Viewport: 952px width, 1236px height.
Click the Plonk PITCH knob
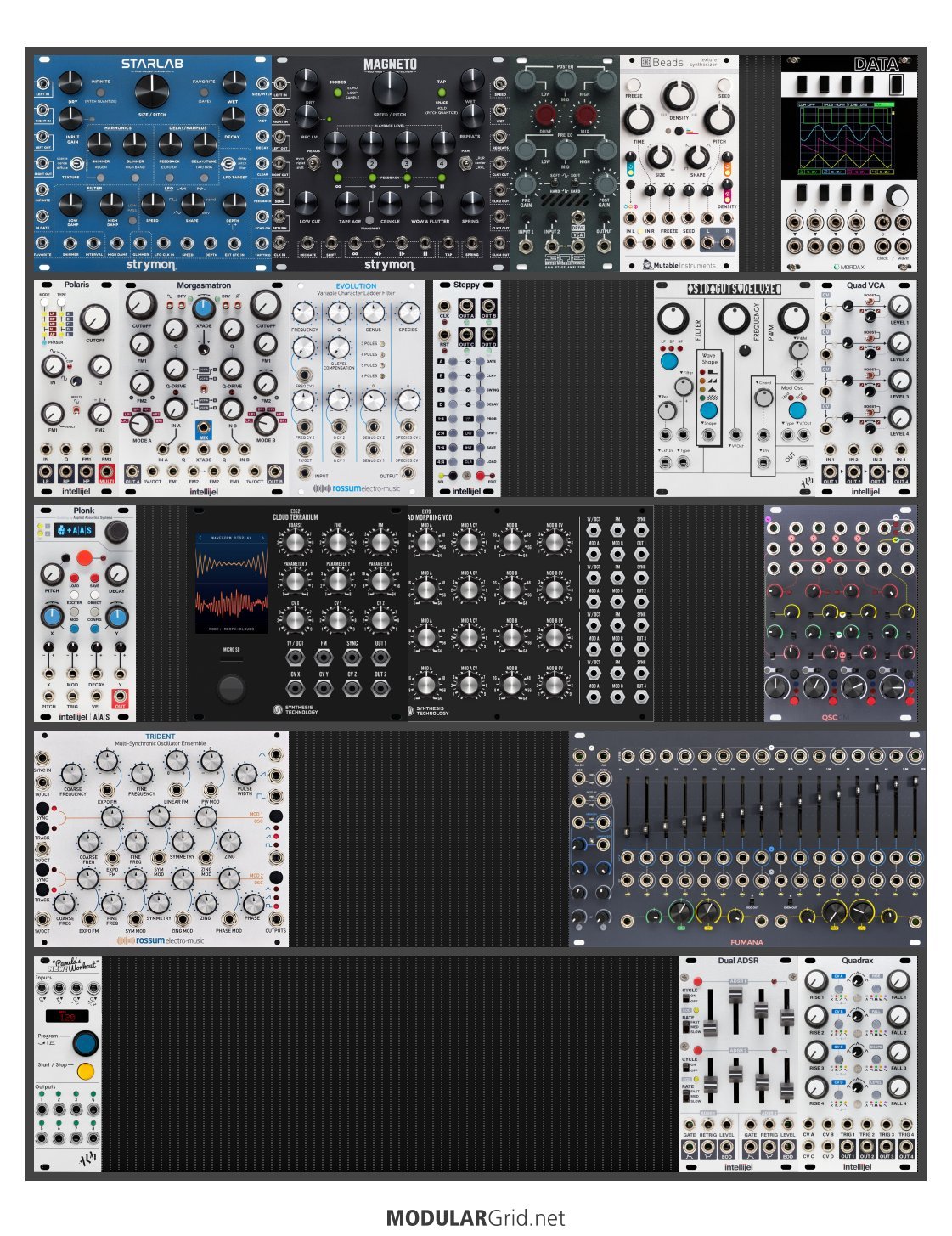pos(52,575)
